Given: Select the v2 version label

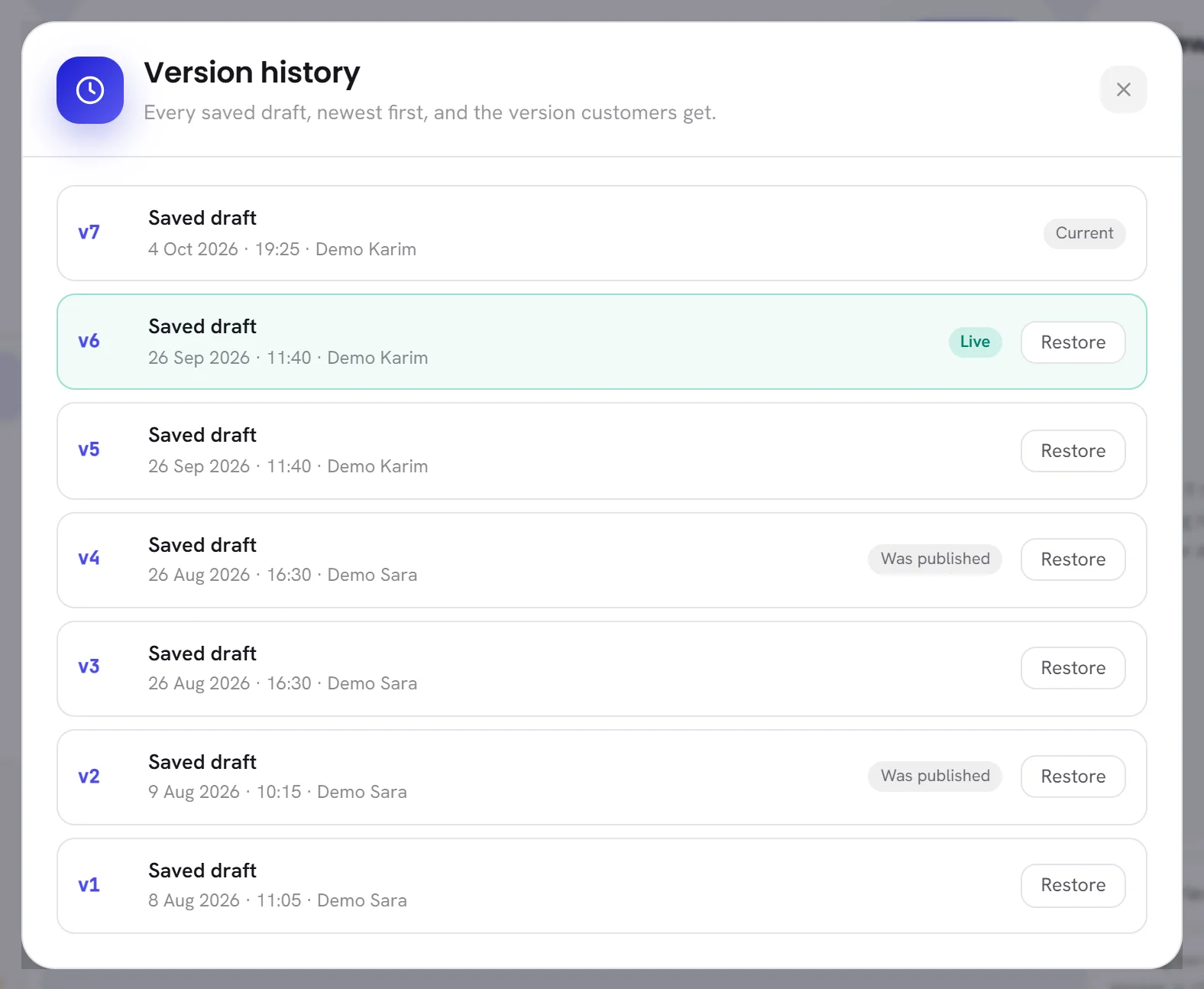Looking at the screenshot, I should coord(89,777).
